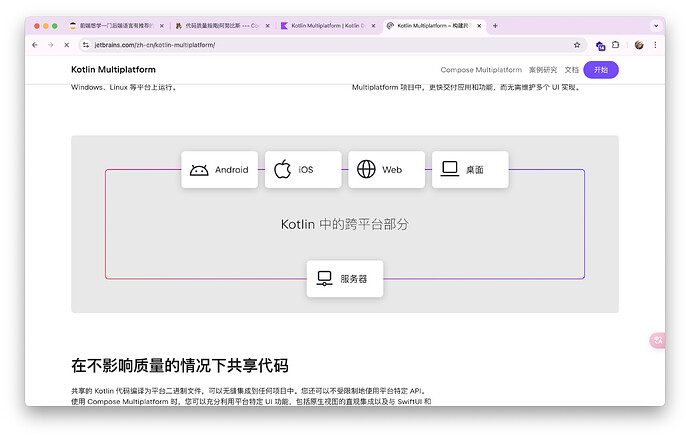Expand the tab search dropdown
690x438 pixels.
pos(656,26)
